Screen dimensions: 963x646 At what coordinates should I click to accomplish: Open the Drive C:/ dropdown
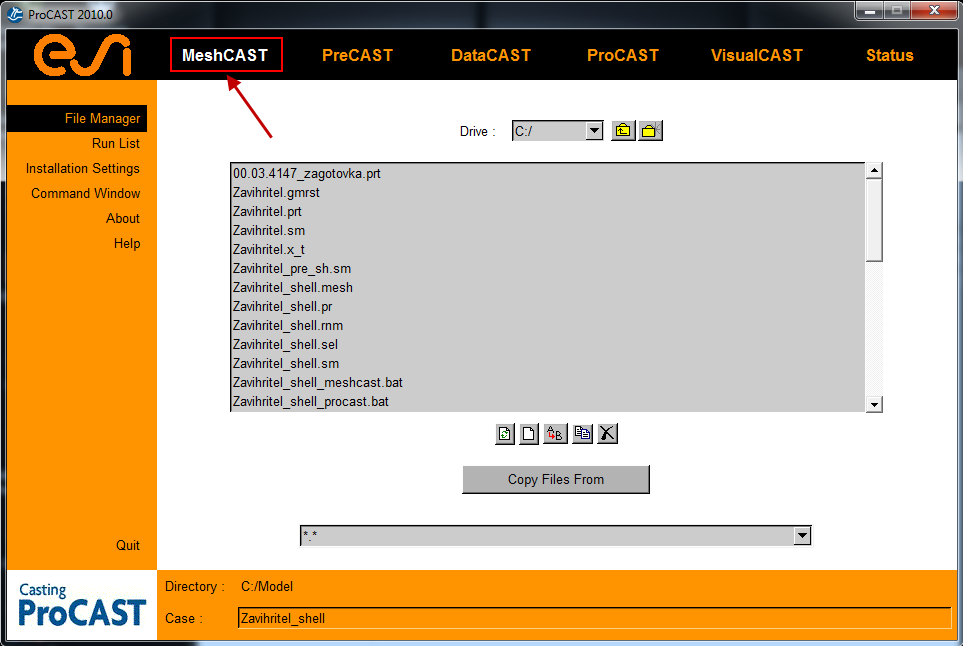(x=593, y=131)
